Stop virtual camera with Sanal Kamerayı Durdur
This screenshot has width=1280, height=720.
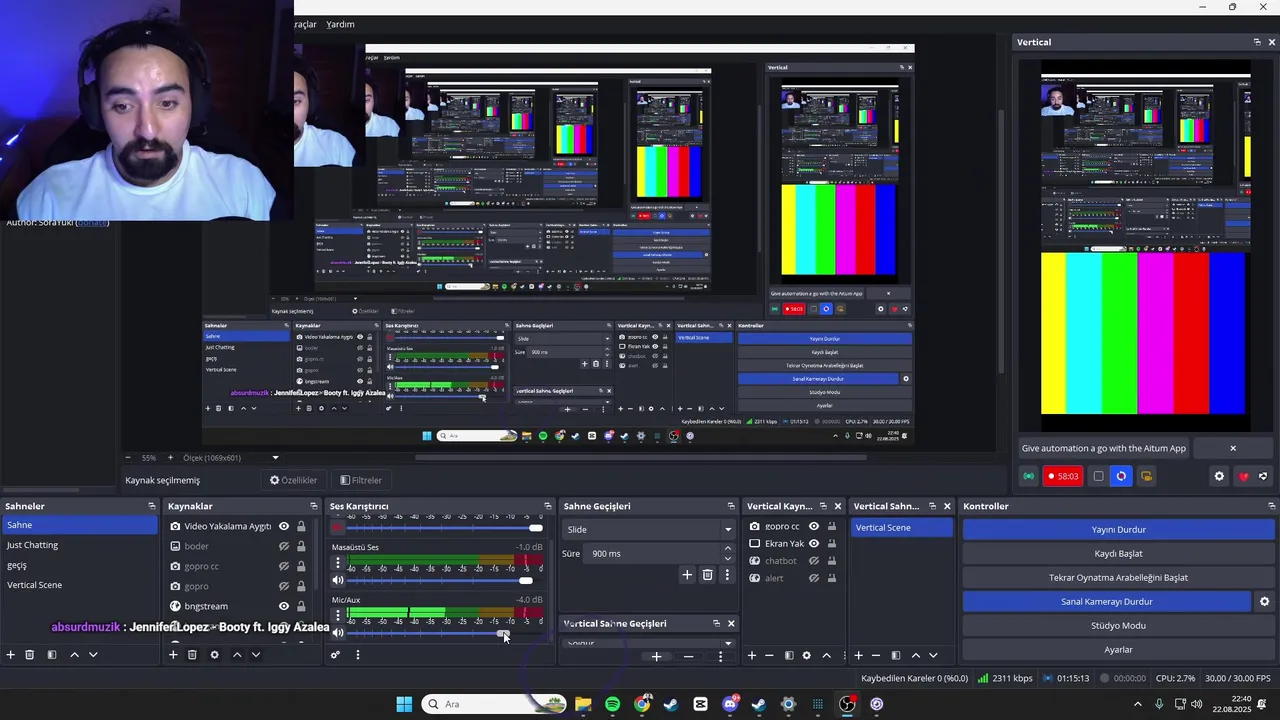(1106, 602)
